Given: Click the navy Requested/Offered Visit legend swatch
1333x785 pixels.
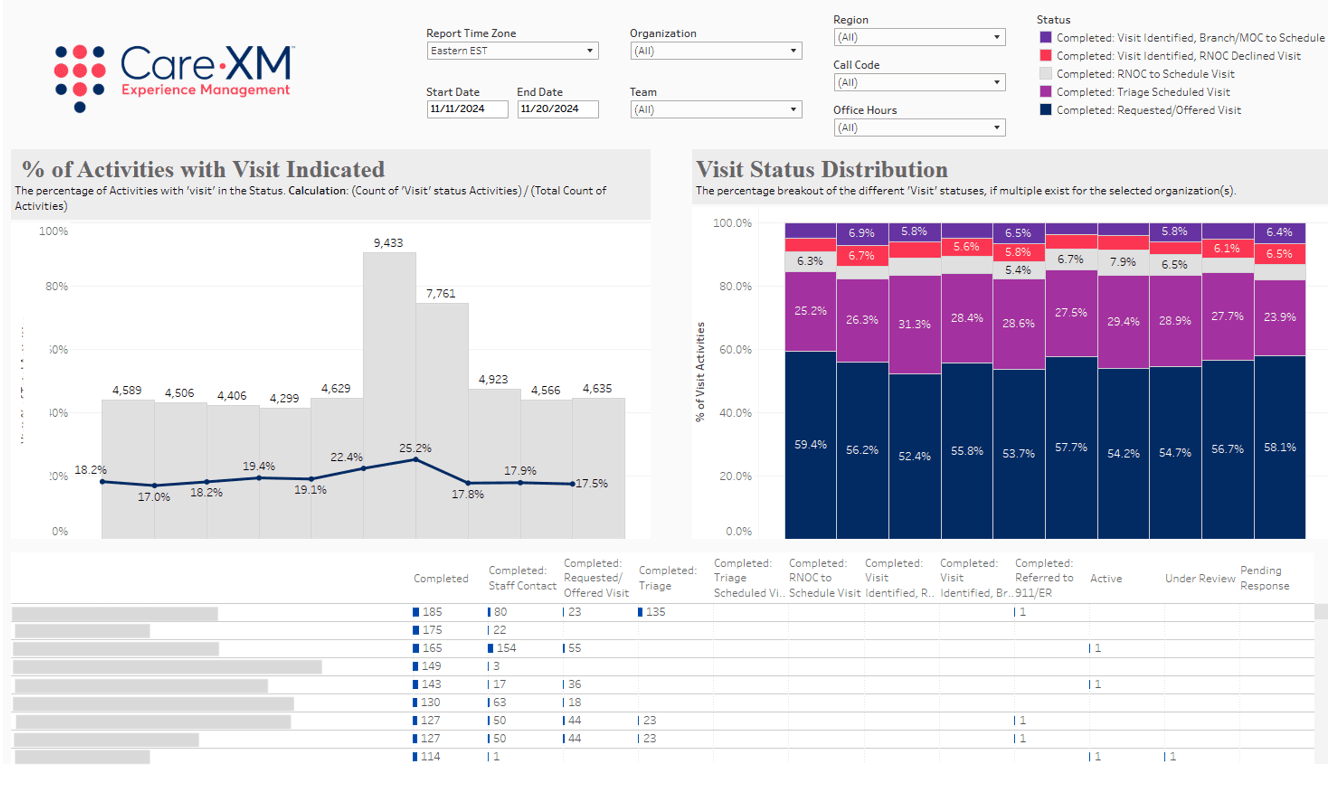Looking at the screenshot, I should click(x=1046, y=110).
